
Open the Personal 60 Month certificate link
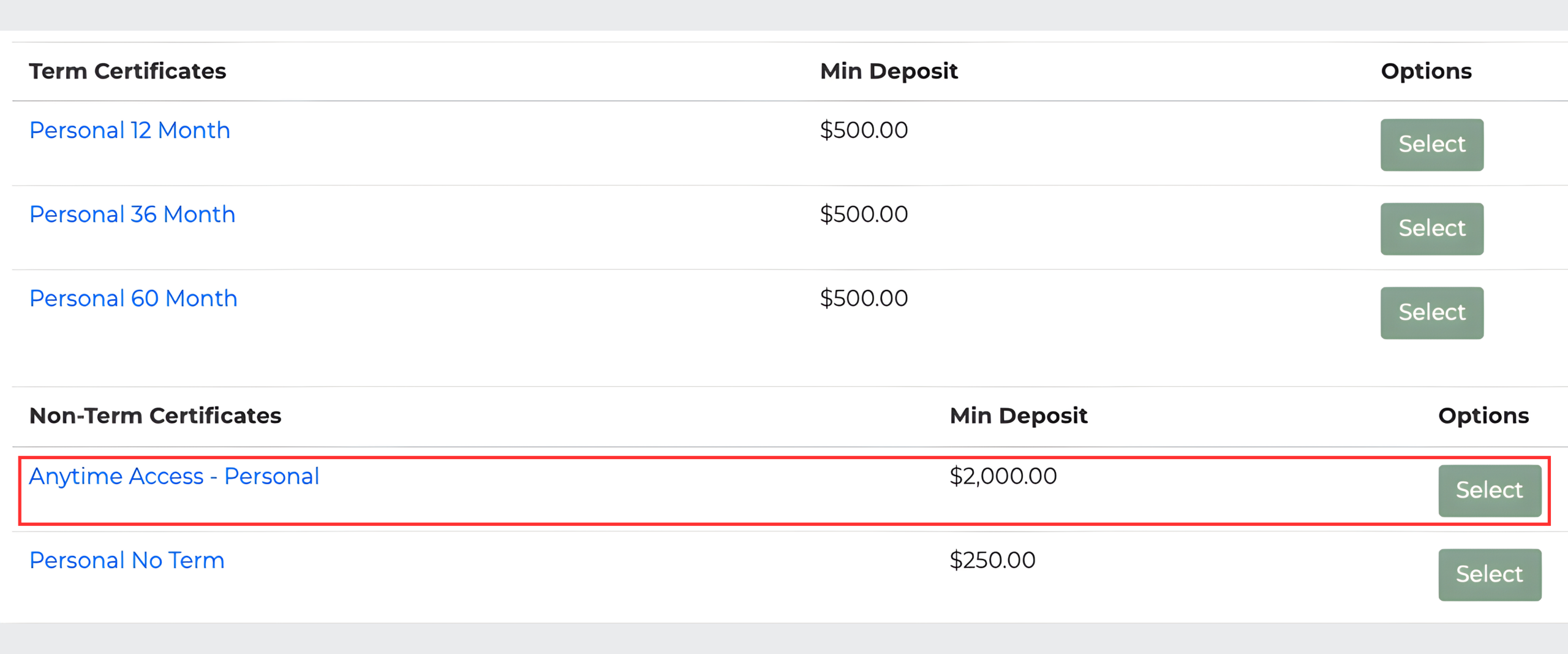coord(133,298)
